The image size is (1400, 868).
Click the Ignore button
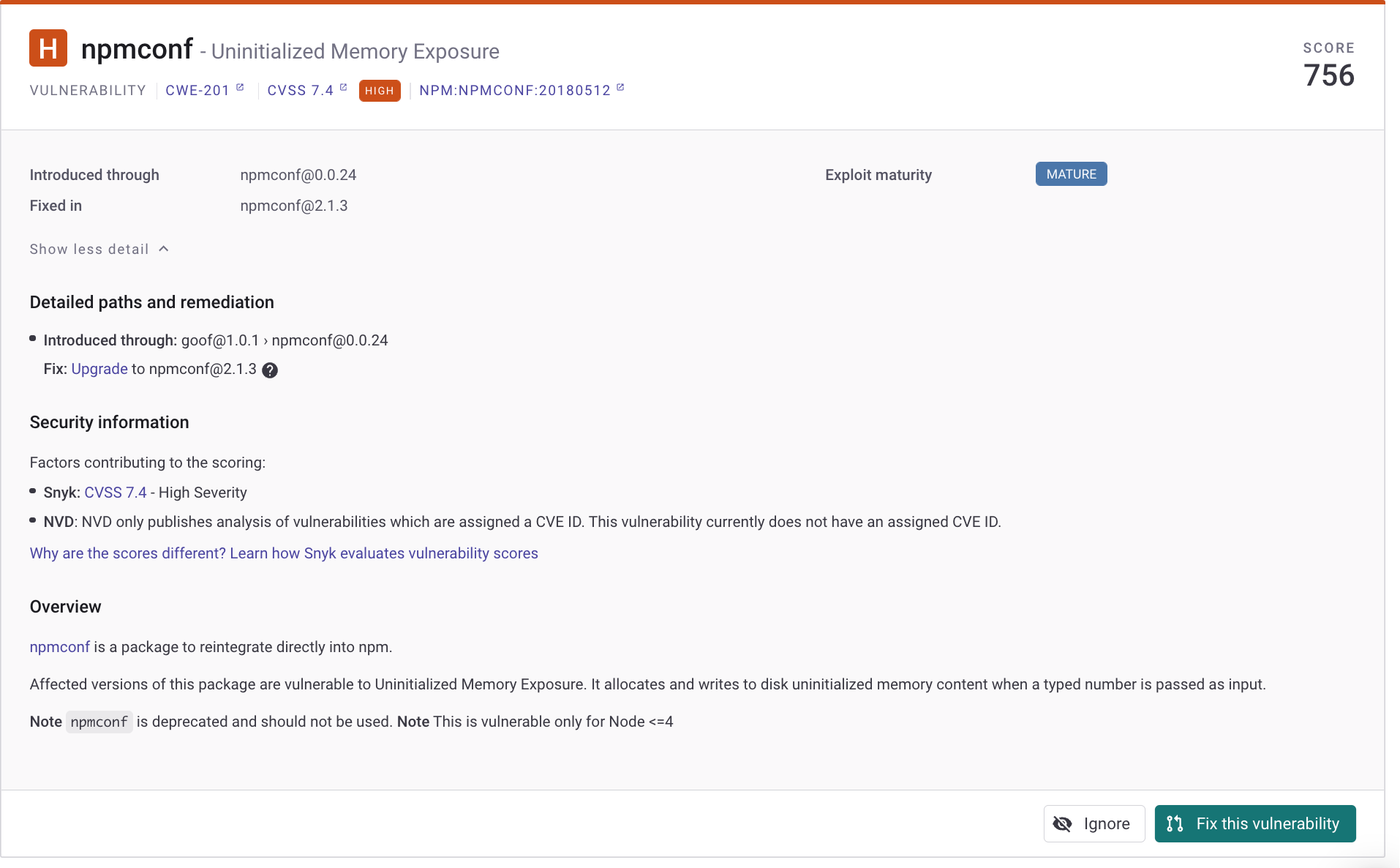(1094, 824)
